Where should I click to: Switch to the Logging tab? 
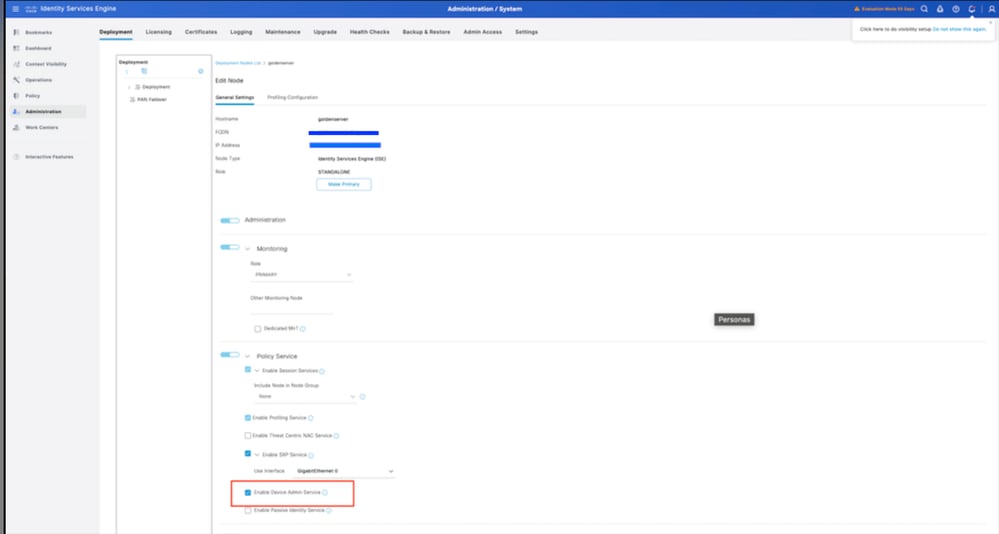(241, 32)
